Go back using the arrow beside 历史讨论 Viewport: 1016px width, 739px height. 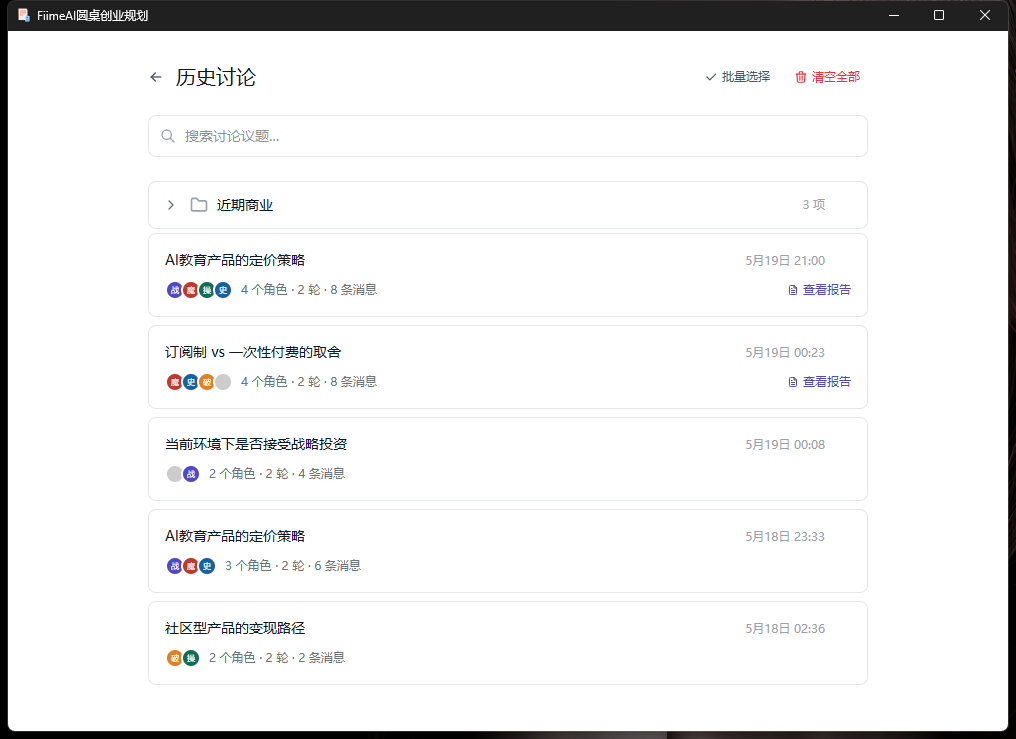click(156, 77)
